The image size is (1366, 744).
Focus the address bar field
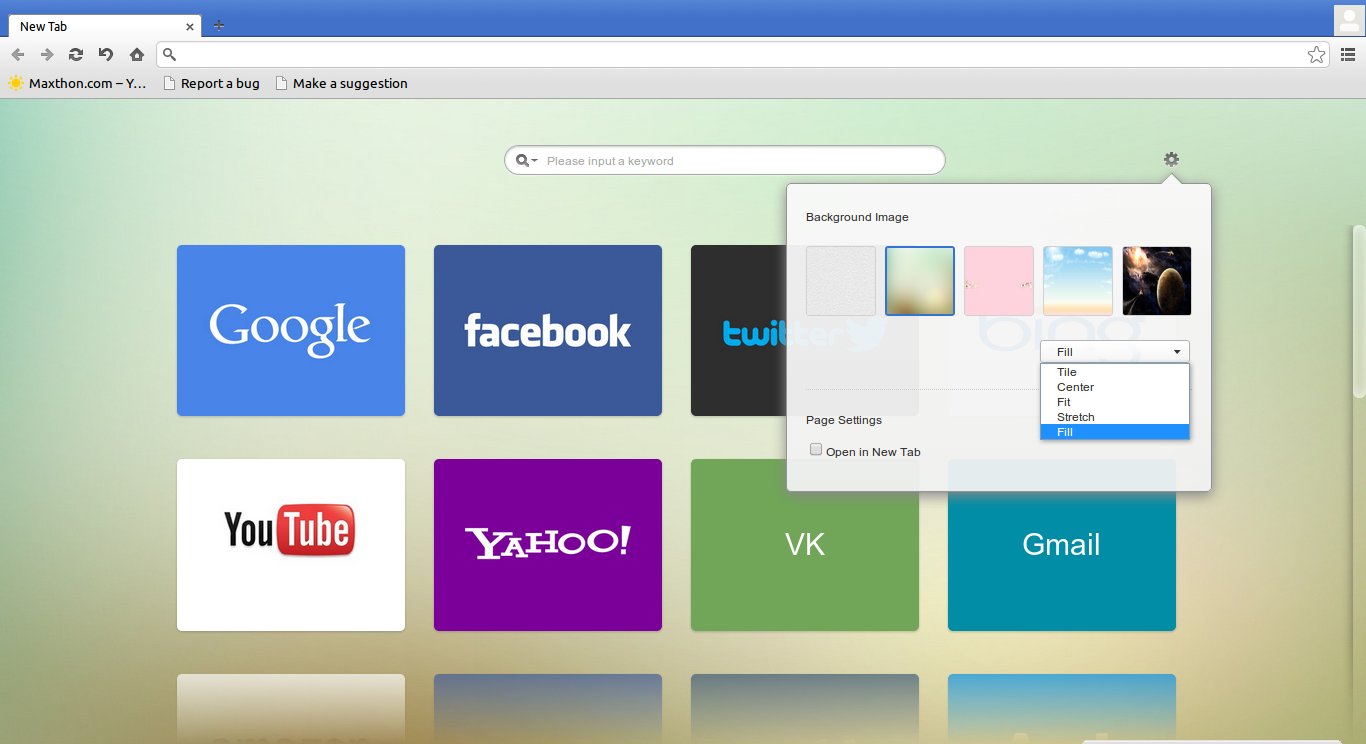click(743, 54)
